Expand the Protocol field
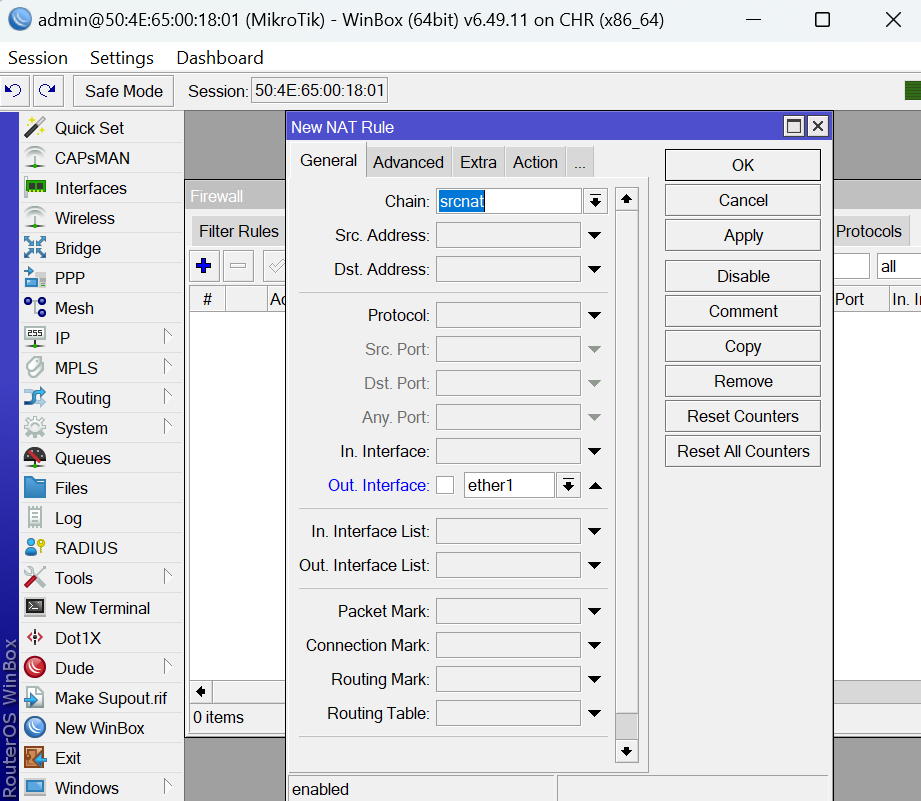This screenshot has height=801, width=921. coord(594,315)
